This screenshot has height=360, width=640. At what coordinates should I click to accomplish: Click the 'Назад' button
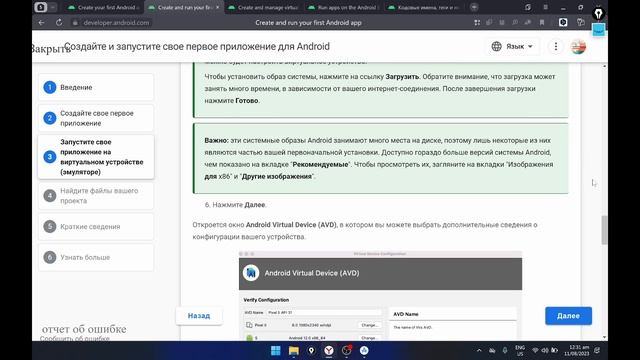click(199, 316)
